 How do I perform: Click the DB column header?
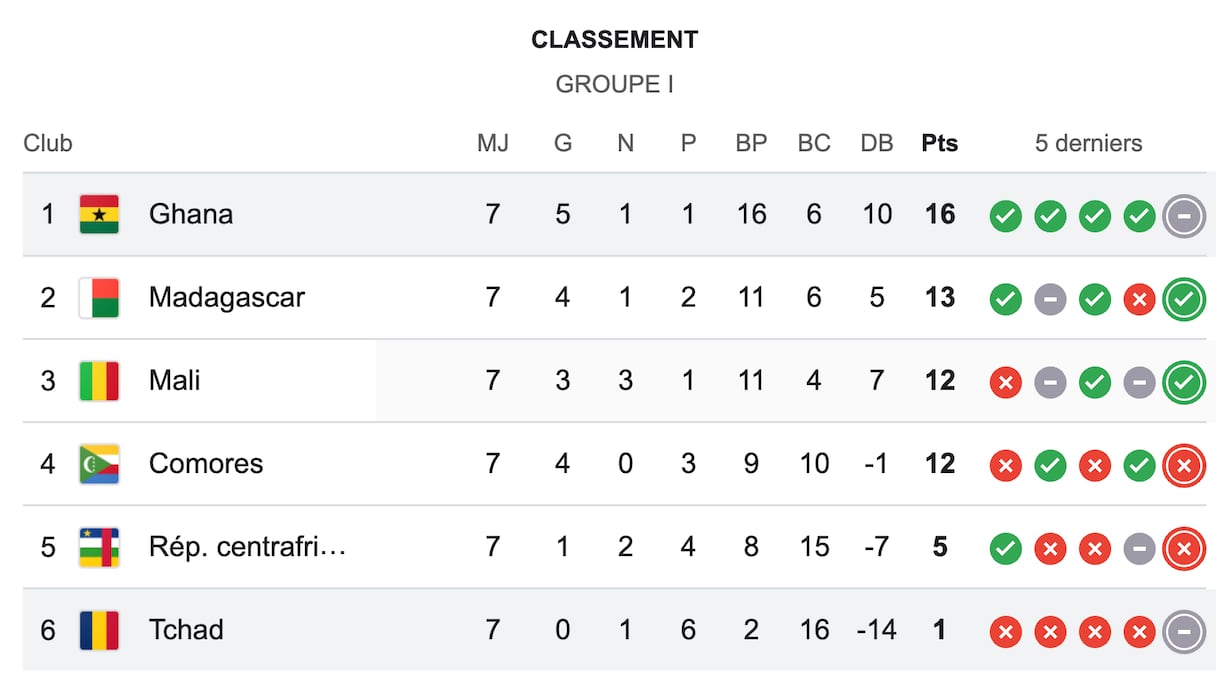coord(876,143)
